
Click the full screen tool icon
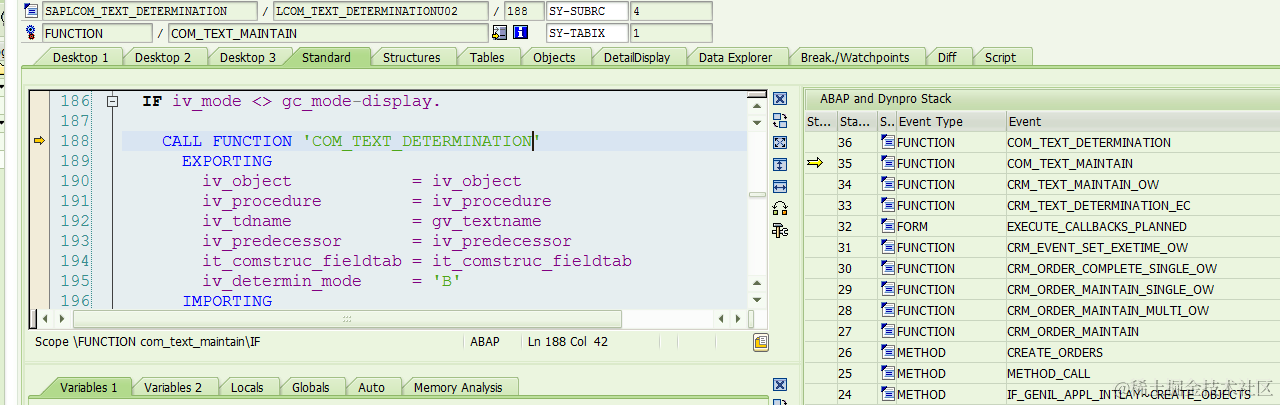pyautogui.click(x=780, y=143)
